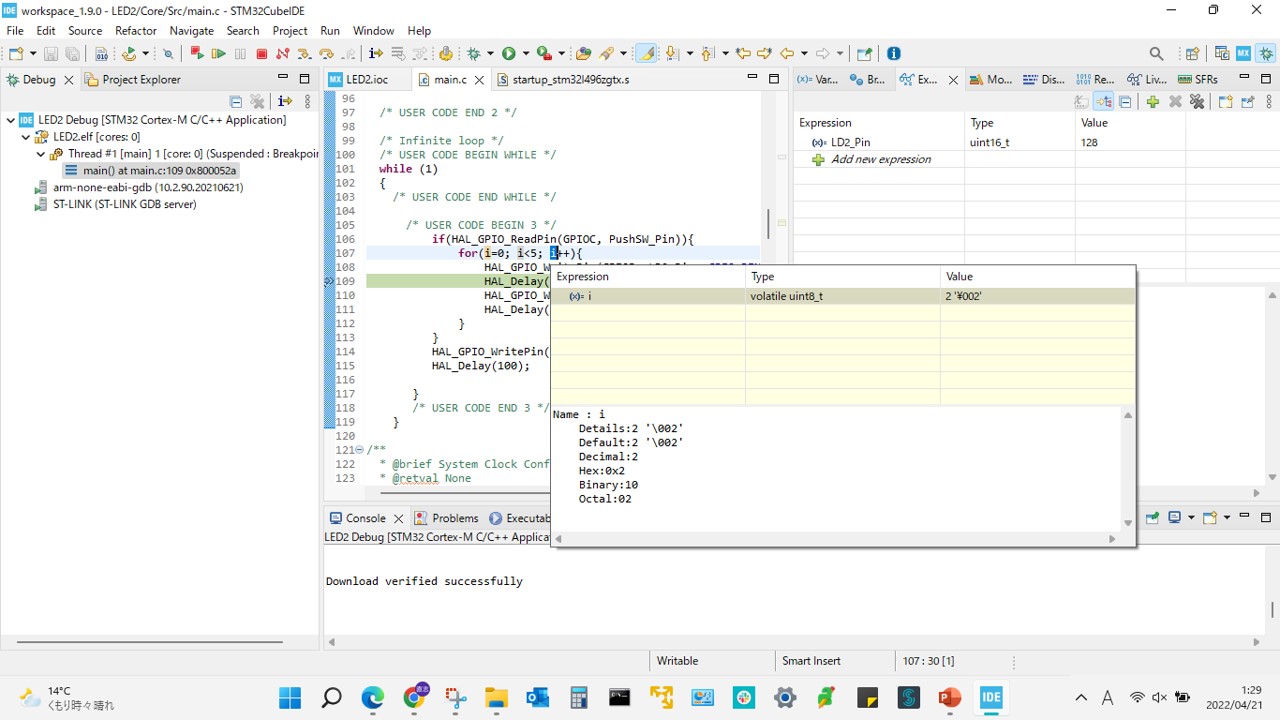Click the taskbar volume icon

(1160, 697)
